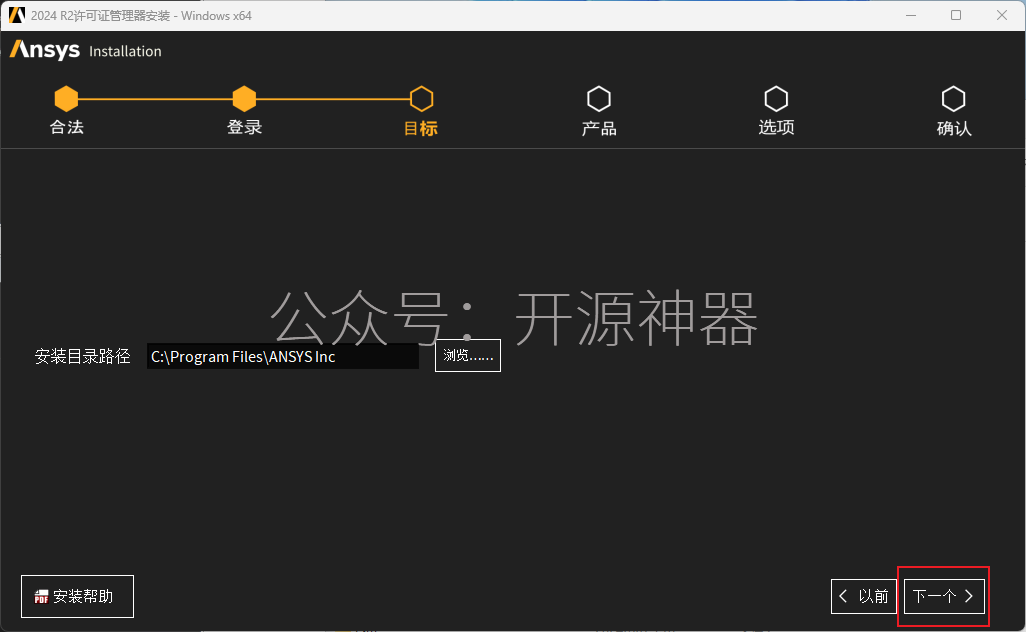
Task: Maximize the installer window
Action: 956,15
